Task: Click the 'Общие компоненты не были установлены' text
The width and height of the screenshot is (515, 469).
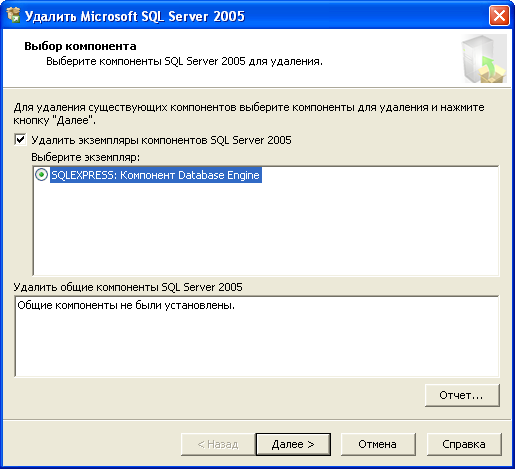Action: pos(126,305)
